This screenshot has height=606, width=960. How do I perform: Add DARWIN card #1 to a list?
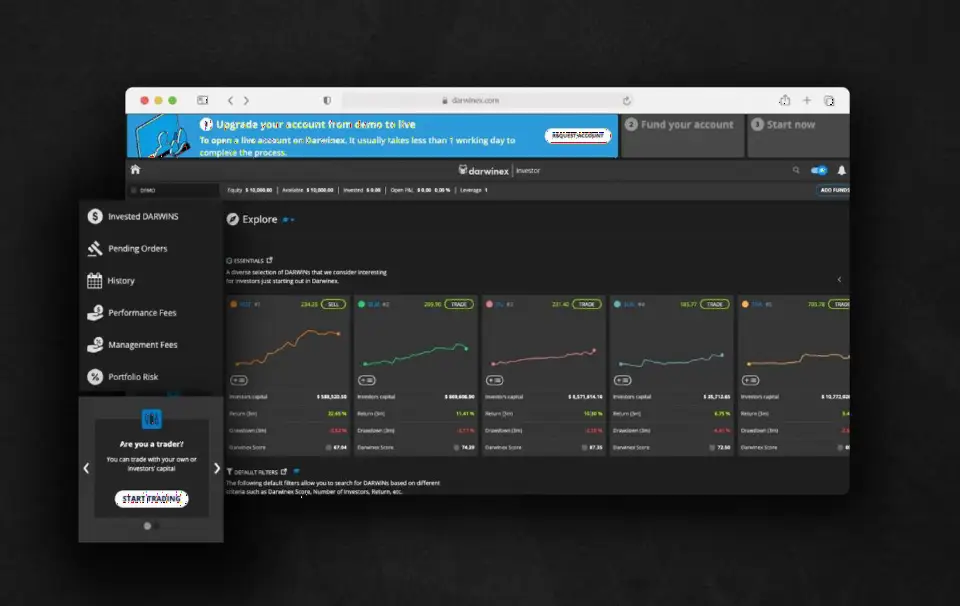(239, 380)
